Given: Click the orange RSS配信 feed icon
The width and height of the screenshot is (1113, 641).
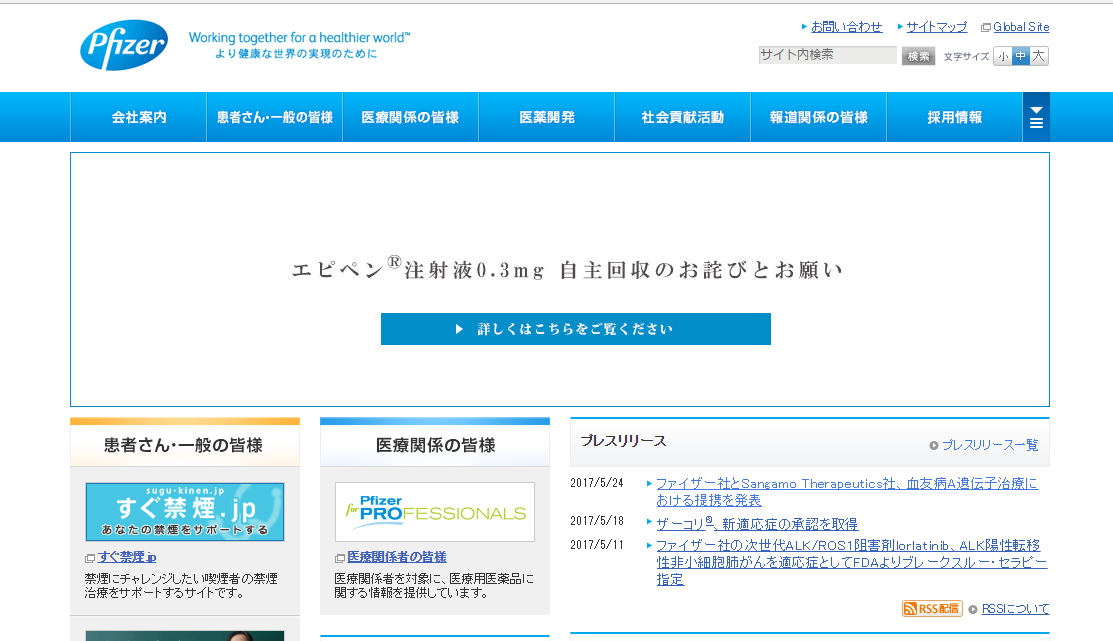Looking at the screenshot, I should tap(932, 608).
